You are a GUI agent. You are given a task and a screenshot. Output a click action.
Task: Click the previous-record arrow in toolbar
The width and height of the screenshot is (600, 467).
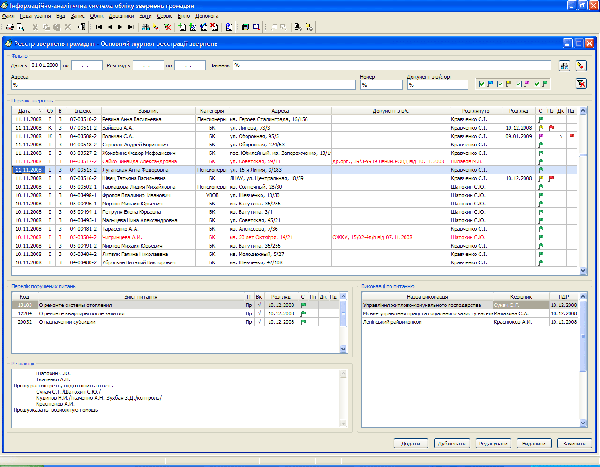[x=109, y=29]
